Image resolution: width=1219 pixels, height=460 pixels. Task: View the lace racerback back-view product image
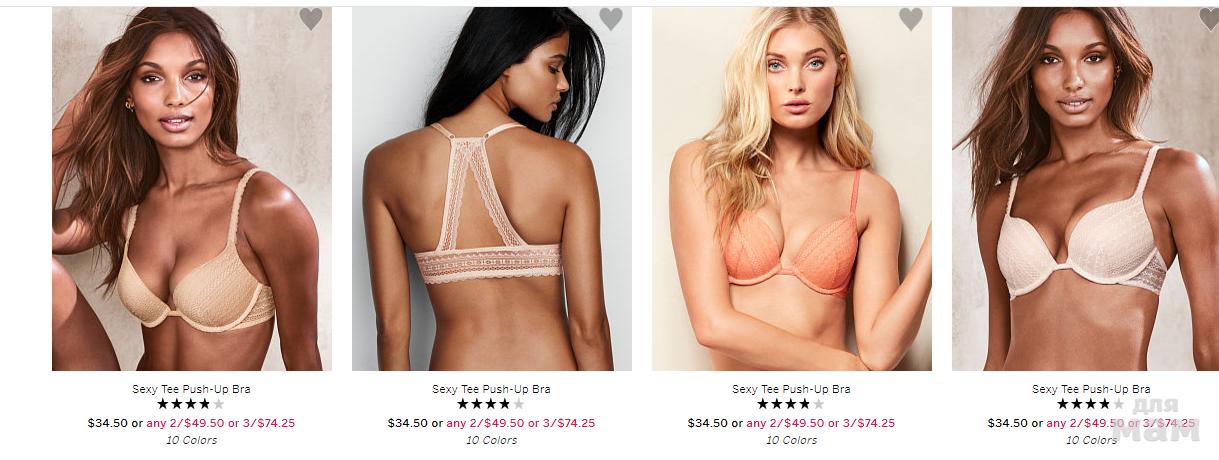click(x=492, y=189)
